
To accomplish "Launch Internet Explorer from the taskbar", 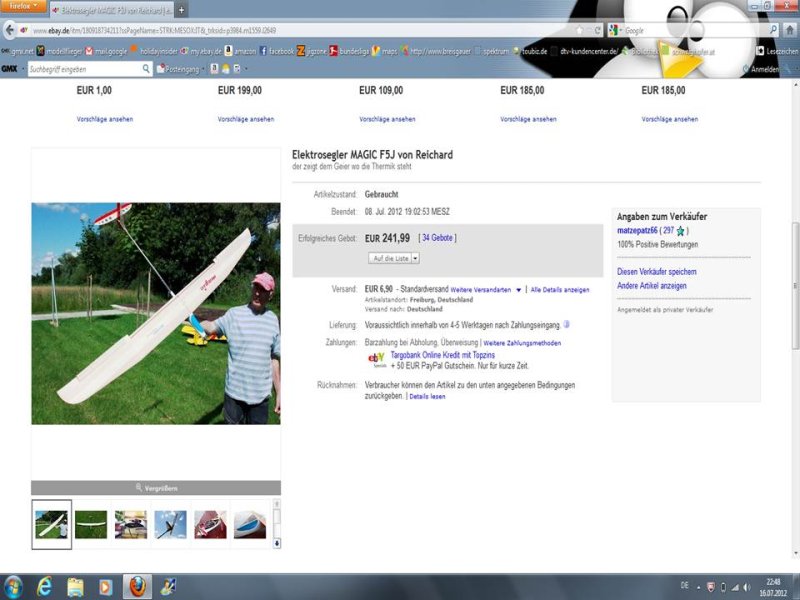I will [45, 587].
